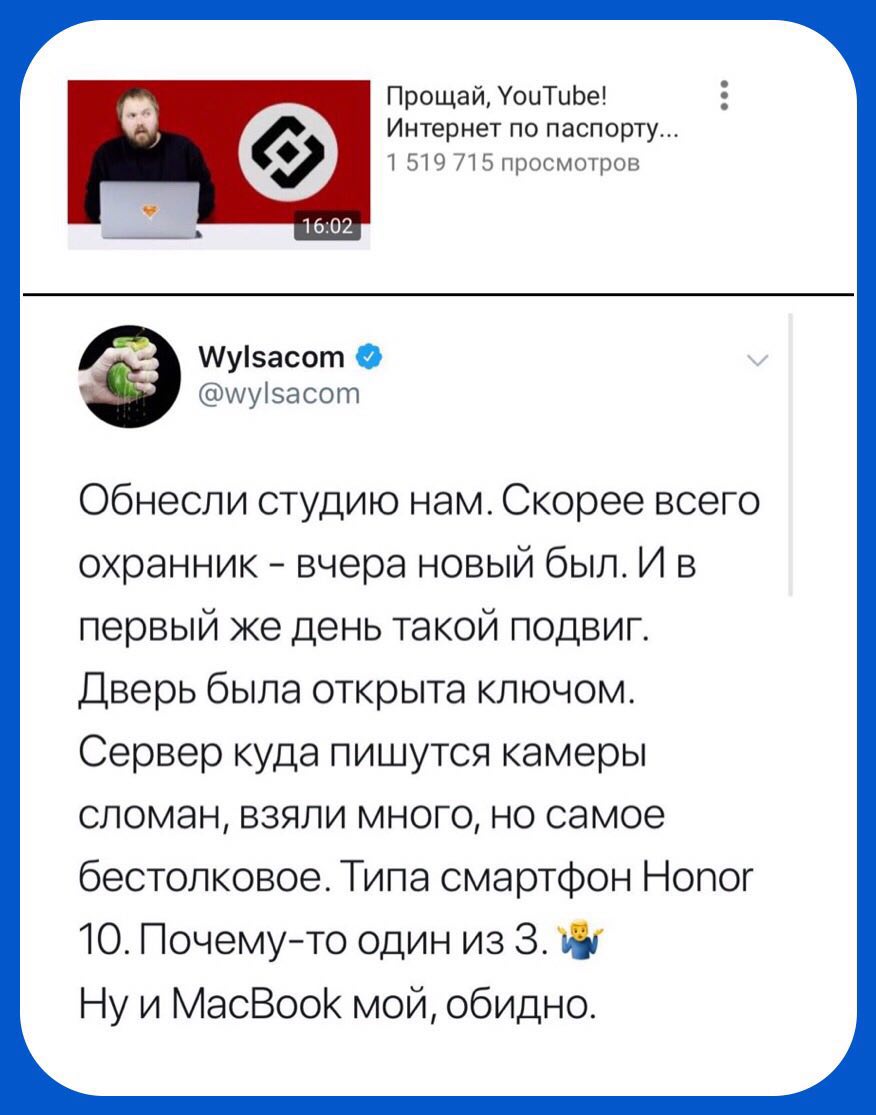Viewport: 876px width, 1115px height.
Task: Click the video title Прощай, YouTube!
Action: (497, 95)
